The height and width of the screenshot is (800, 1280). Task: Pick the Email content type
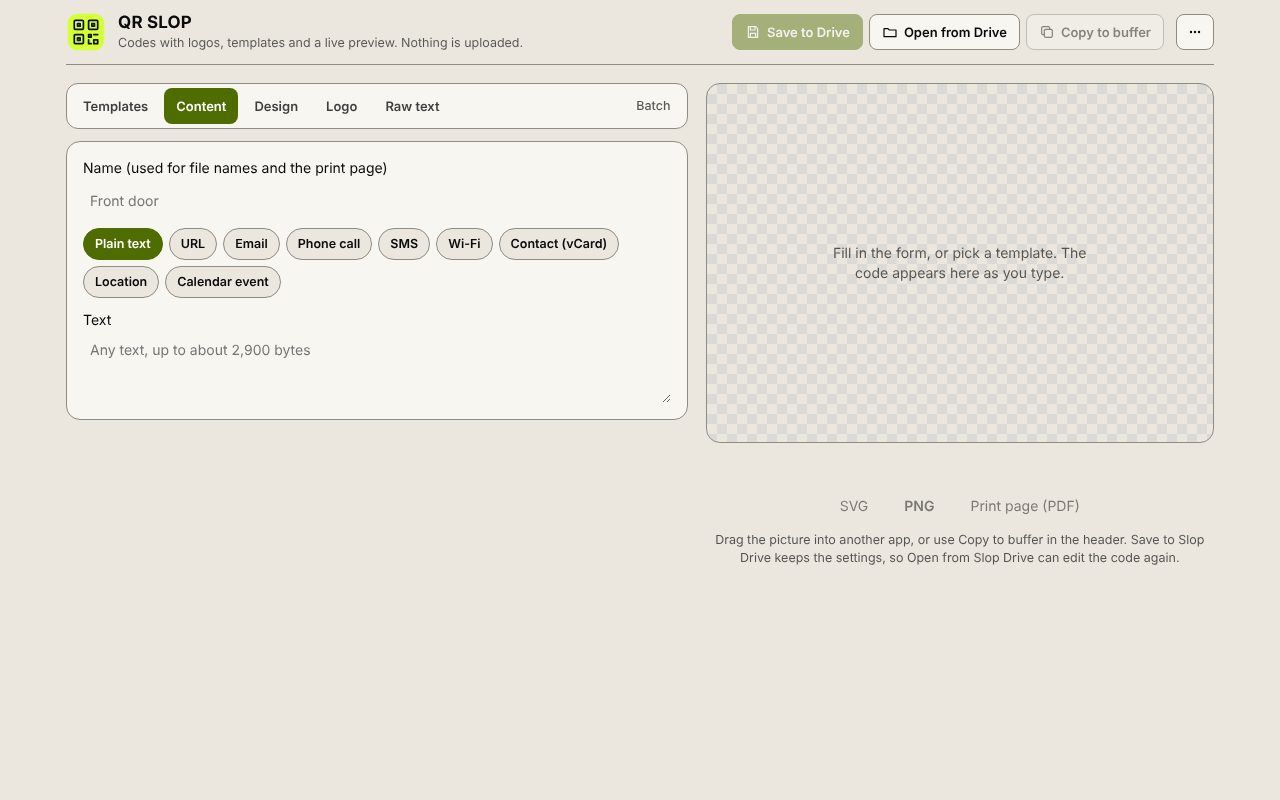tap(251, 244)
